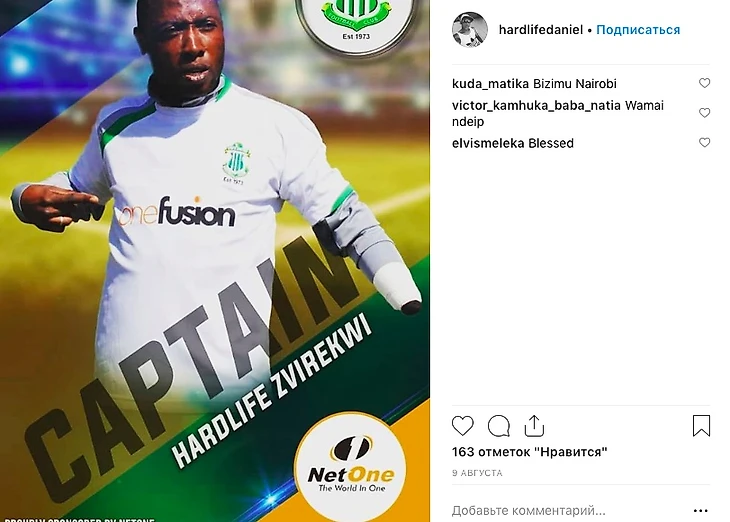The image size is (730, 522).
Task: Like the post with the heart icon
Action: (x=462, y=426)
